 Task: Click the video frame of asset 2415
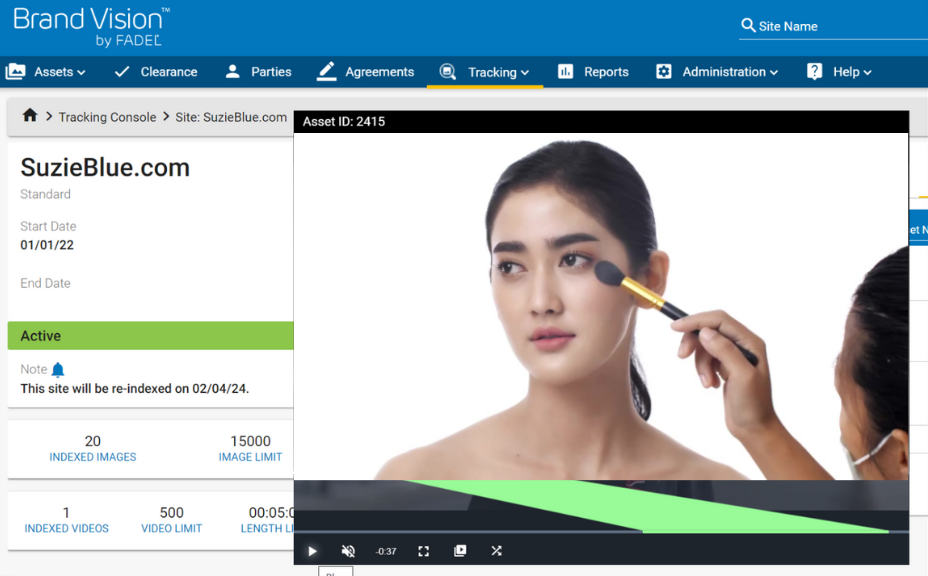[x=601, y=306]
